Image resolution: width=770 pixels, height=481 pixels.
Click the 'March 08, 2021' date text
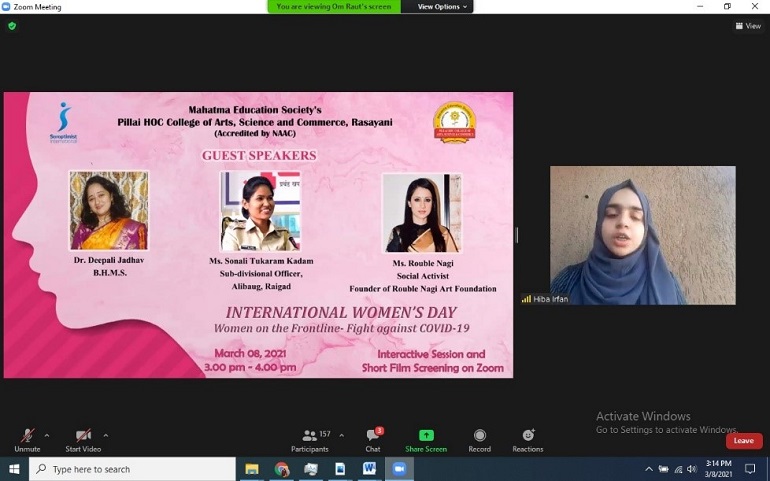pyautogui.click(x=250, y=353)
